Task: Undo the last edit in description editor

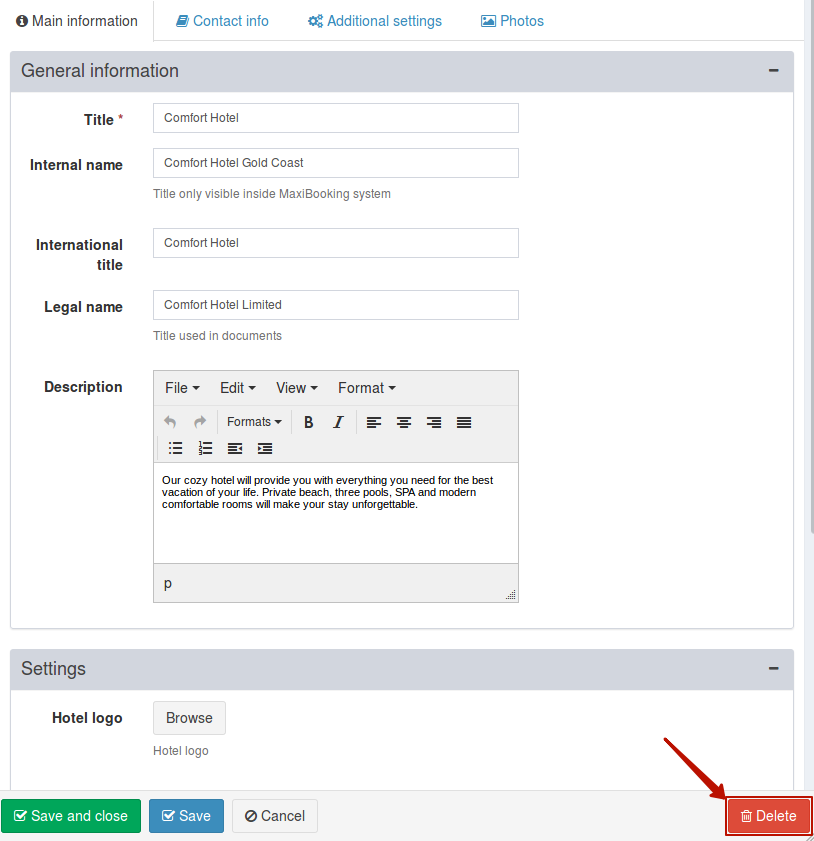Action: (x=170, y=422)
